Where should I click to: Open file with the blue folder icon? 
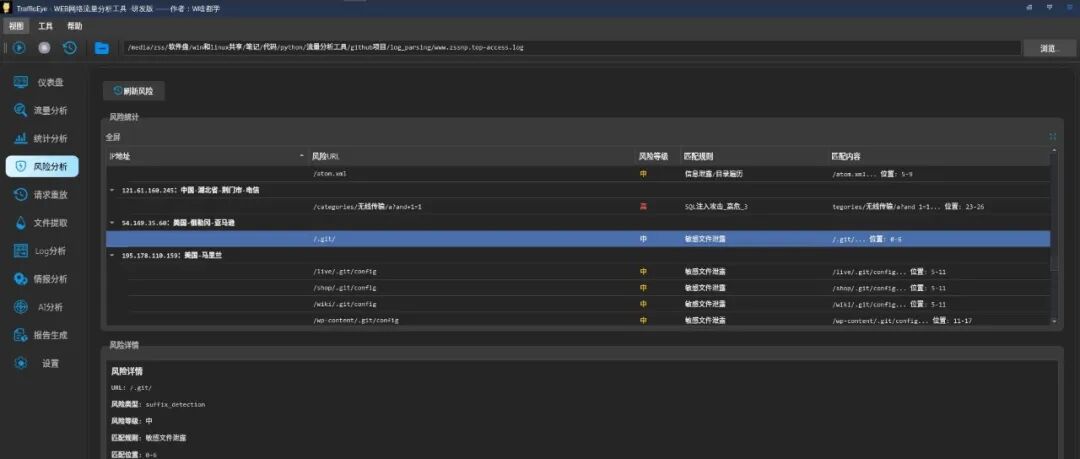coord(102,48)
